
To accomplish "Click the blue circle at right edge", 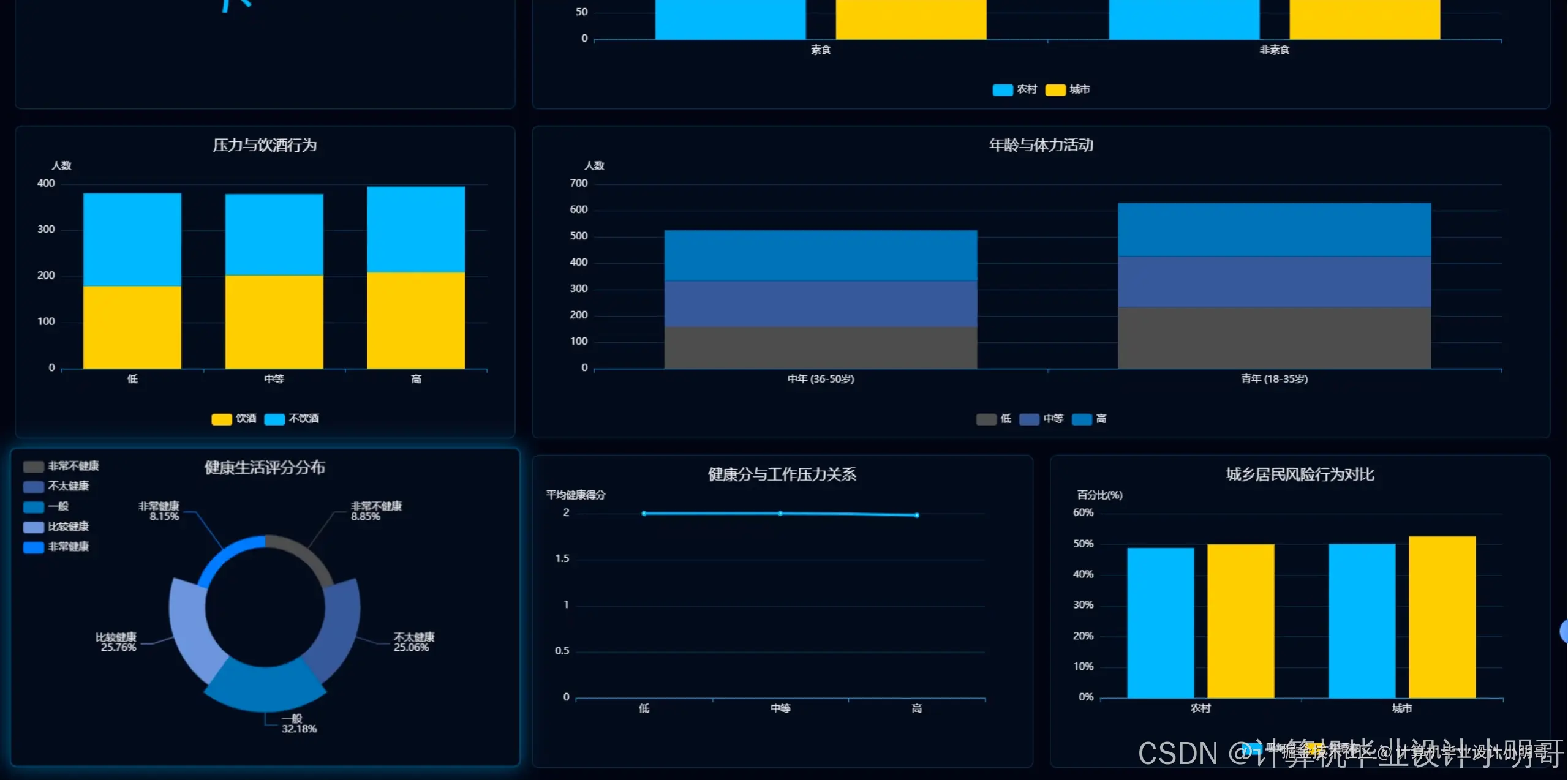I will pyautogui.click(x=1564, y=631).
